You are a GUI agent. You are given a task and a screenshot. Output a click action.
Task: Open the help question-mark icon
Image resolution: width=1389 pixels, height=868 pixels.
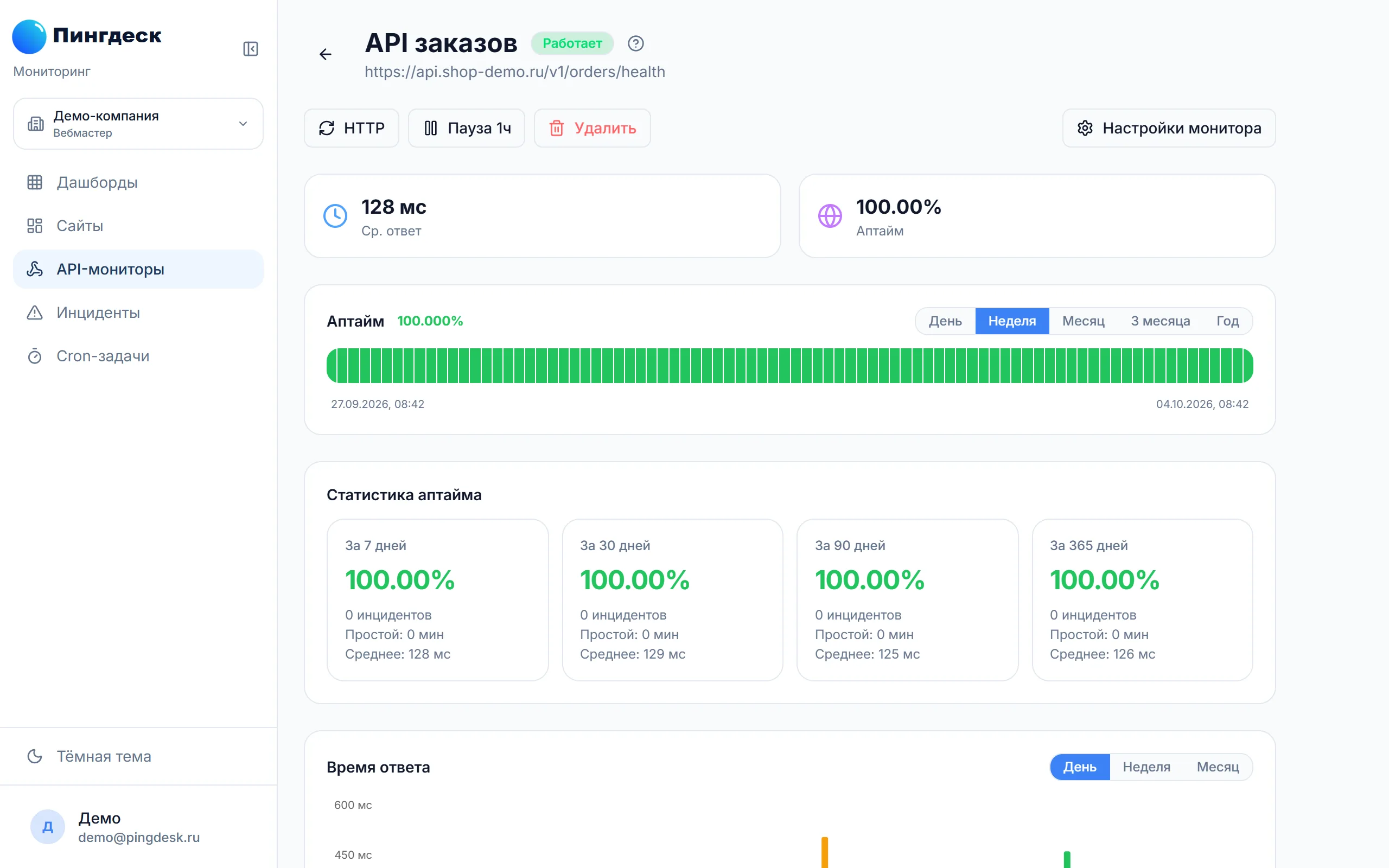point(635,43)
